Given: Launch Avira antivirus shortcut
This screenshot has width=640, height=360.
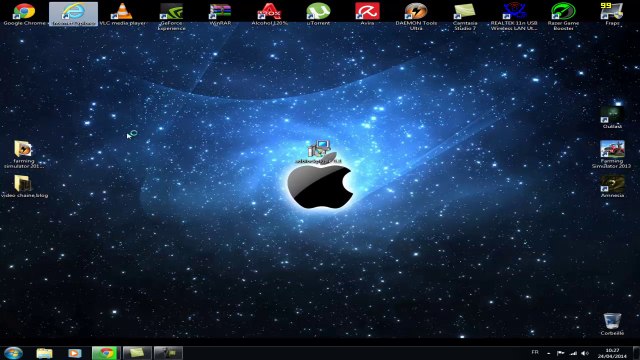Looking at the screenshot, I should click(x=367, y=13).
